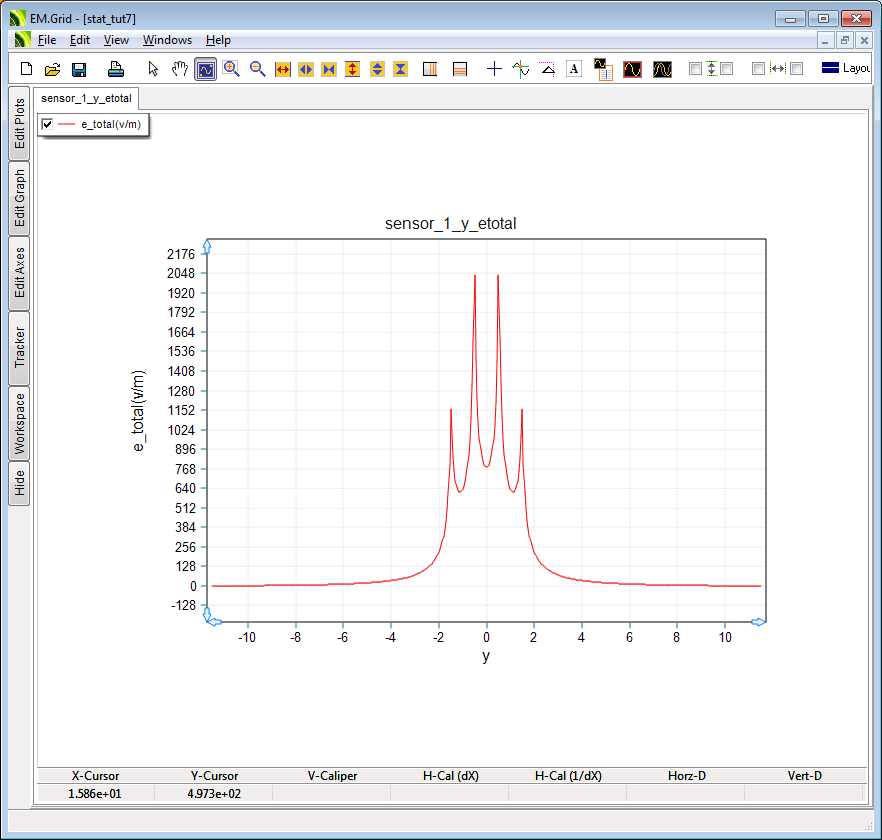Switch to the sensor_1_y_etotal tab

86,98
